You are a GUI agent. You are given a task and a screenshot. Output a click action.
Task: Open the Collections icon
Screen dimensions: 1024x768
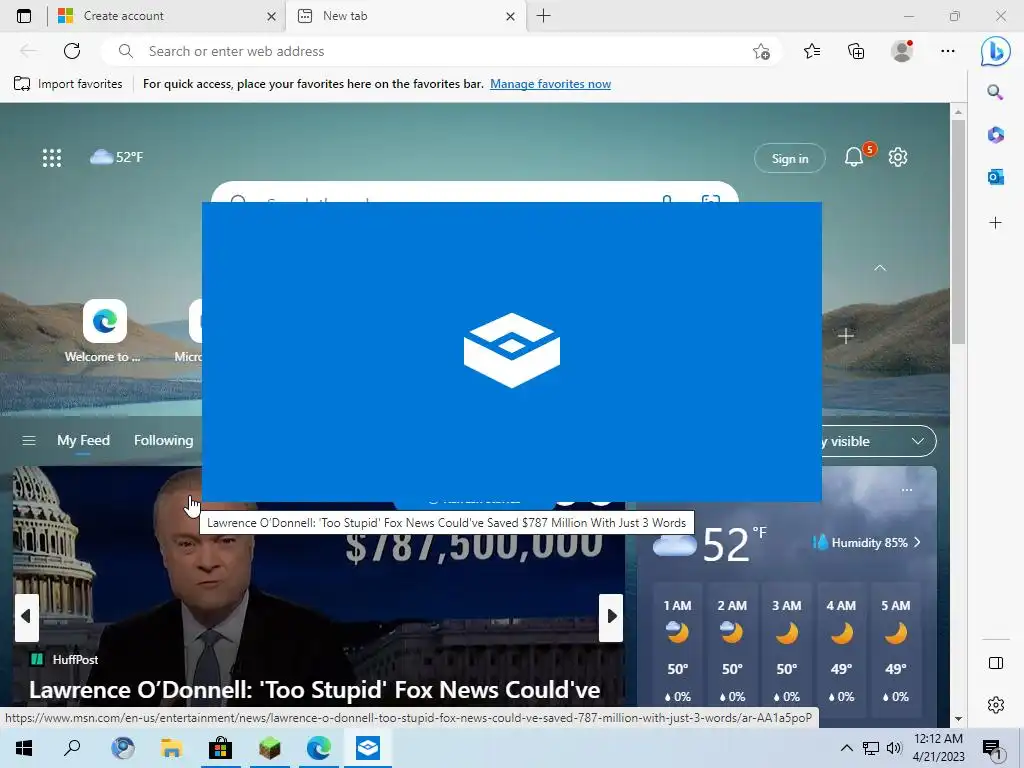click(856, 51)
